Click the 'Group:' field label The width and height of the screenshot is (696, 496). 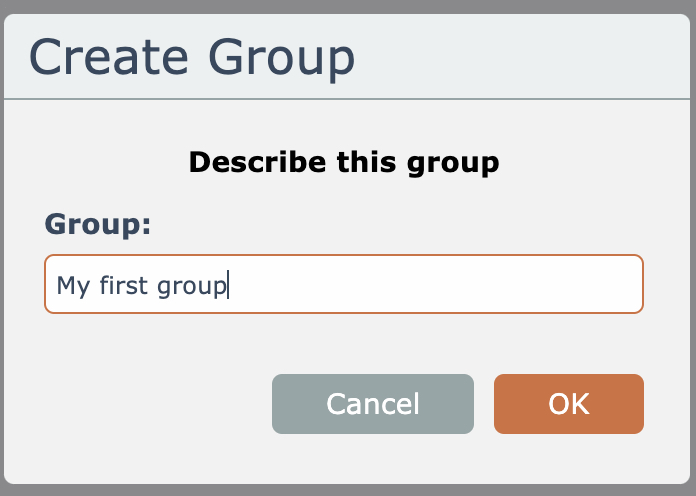(98, 224)
